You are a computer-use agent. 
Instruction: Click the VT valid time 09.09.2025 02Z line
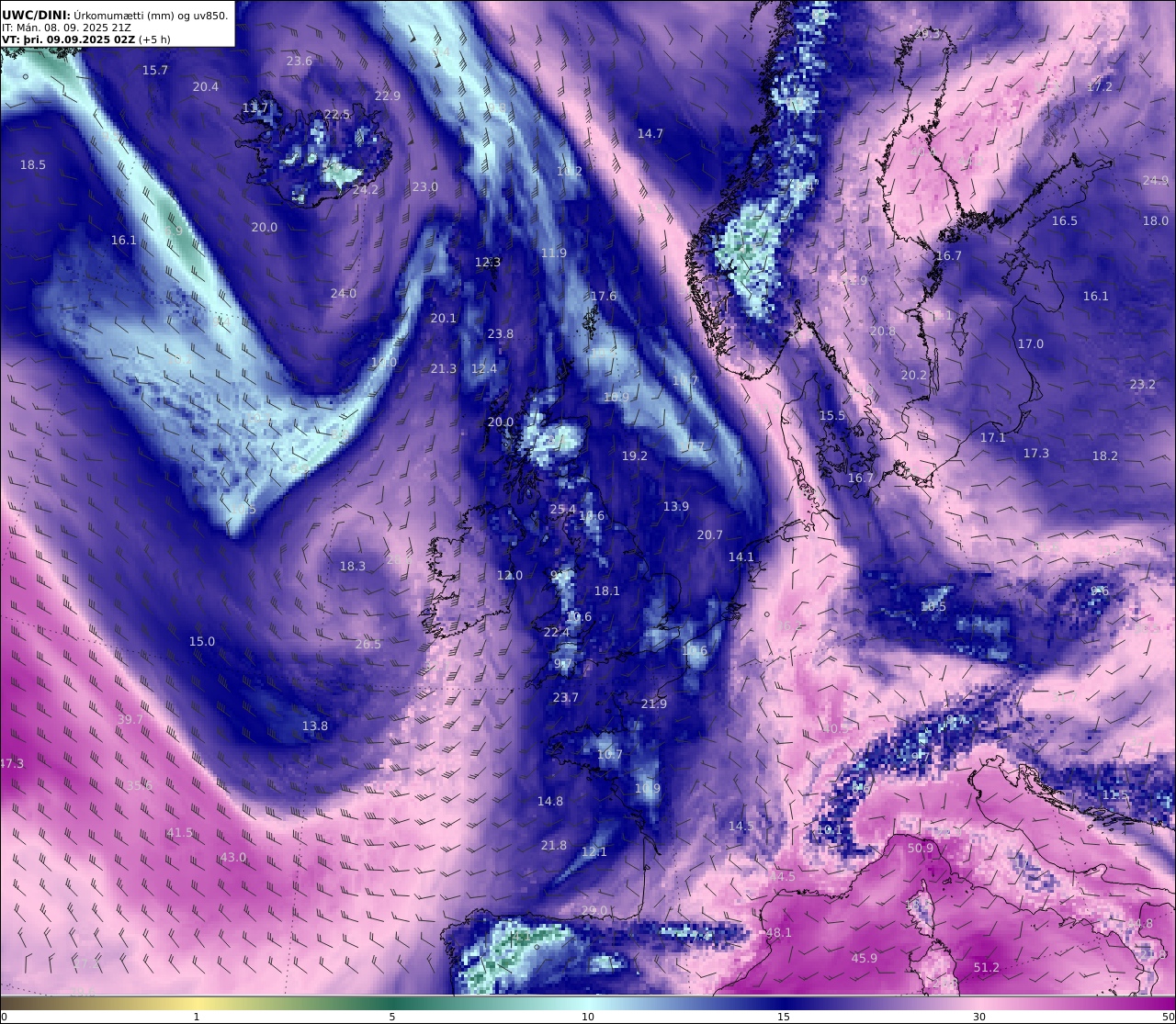click(x=85, y=39)
